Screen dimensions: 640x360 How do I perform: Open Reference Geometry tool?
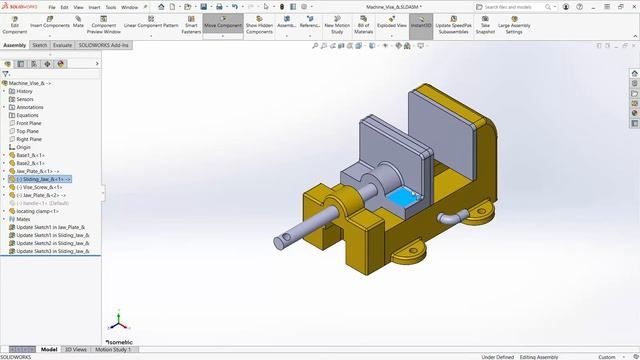click(310, 22)
